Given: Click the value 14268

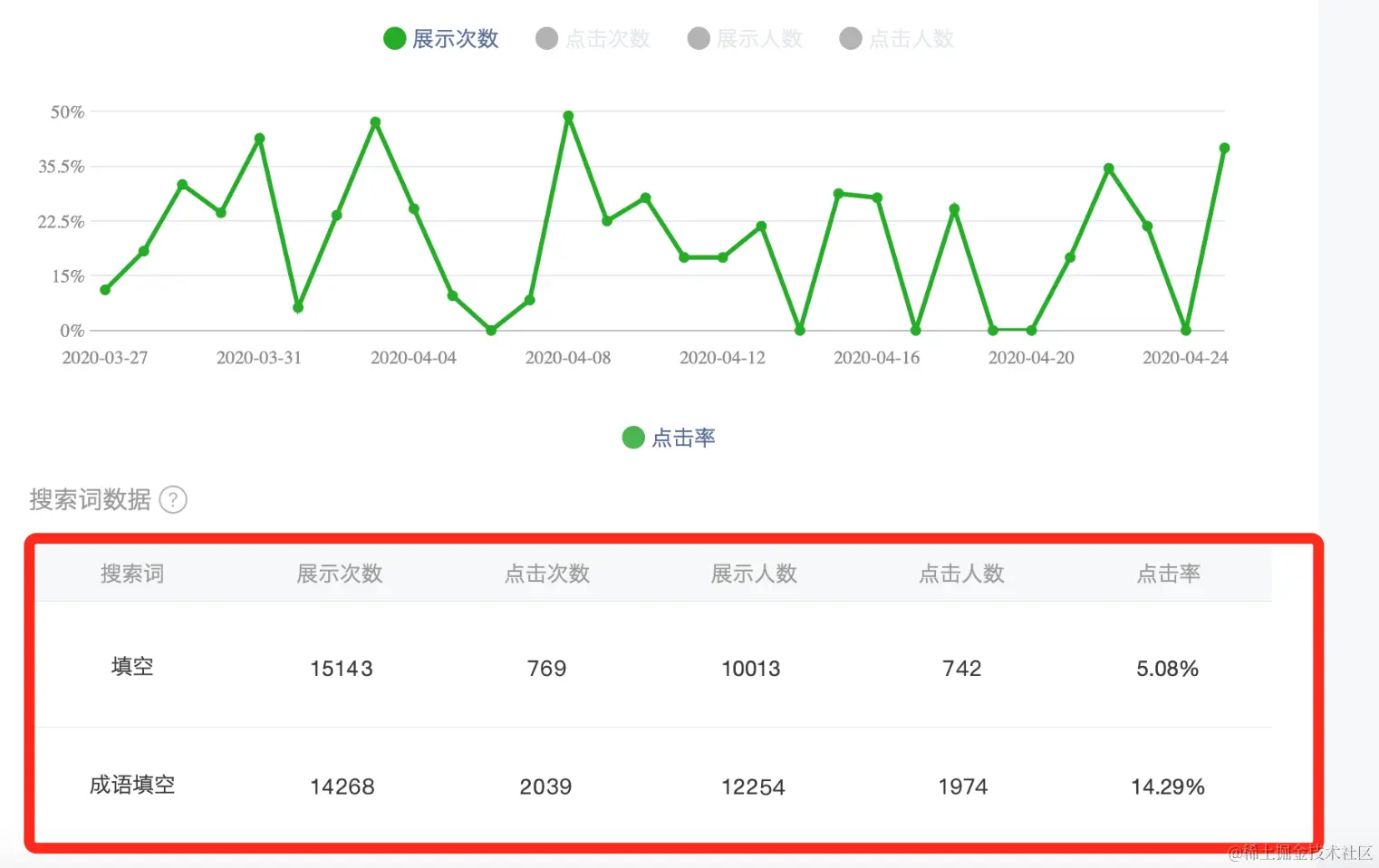Looking at the screenshot, I should [342, 786].
